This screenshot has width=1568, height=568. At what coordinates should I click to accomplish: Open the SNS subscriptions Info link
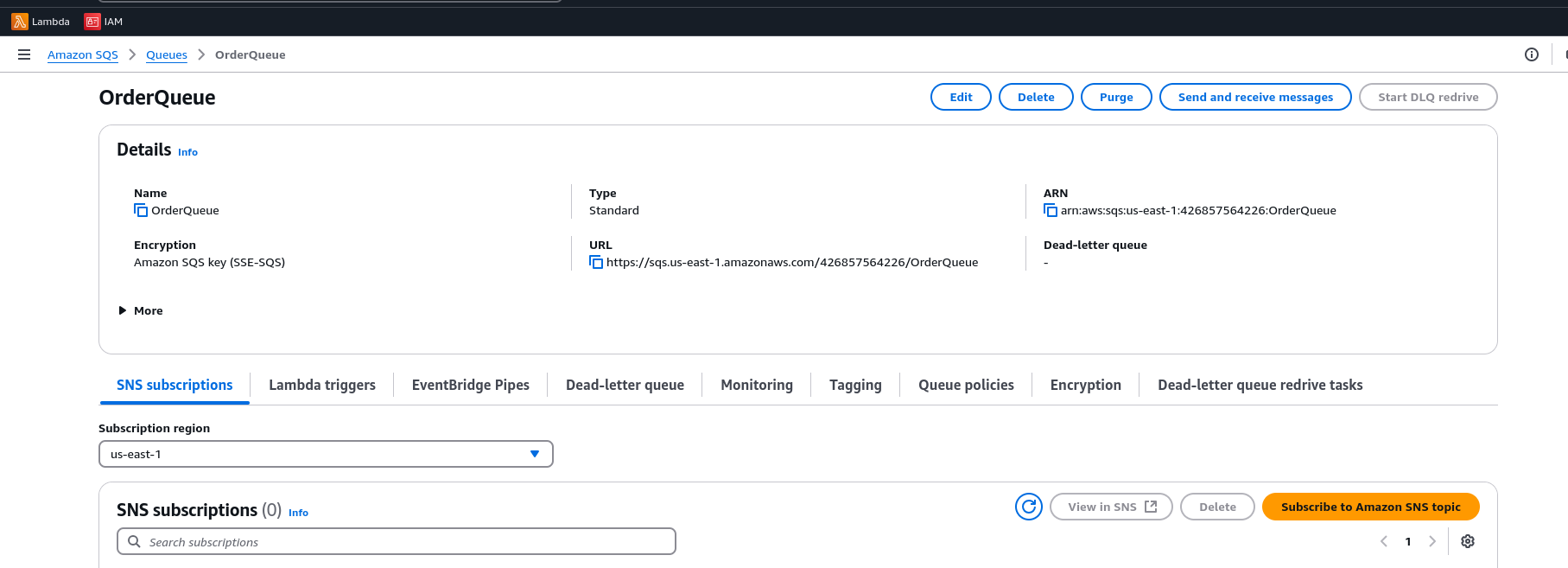pyautogui.click(x=298, y=513)
